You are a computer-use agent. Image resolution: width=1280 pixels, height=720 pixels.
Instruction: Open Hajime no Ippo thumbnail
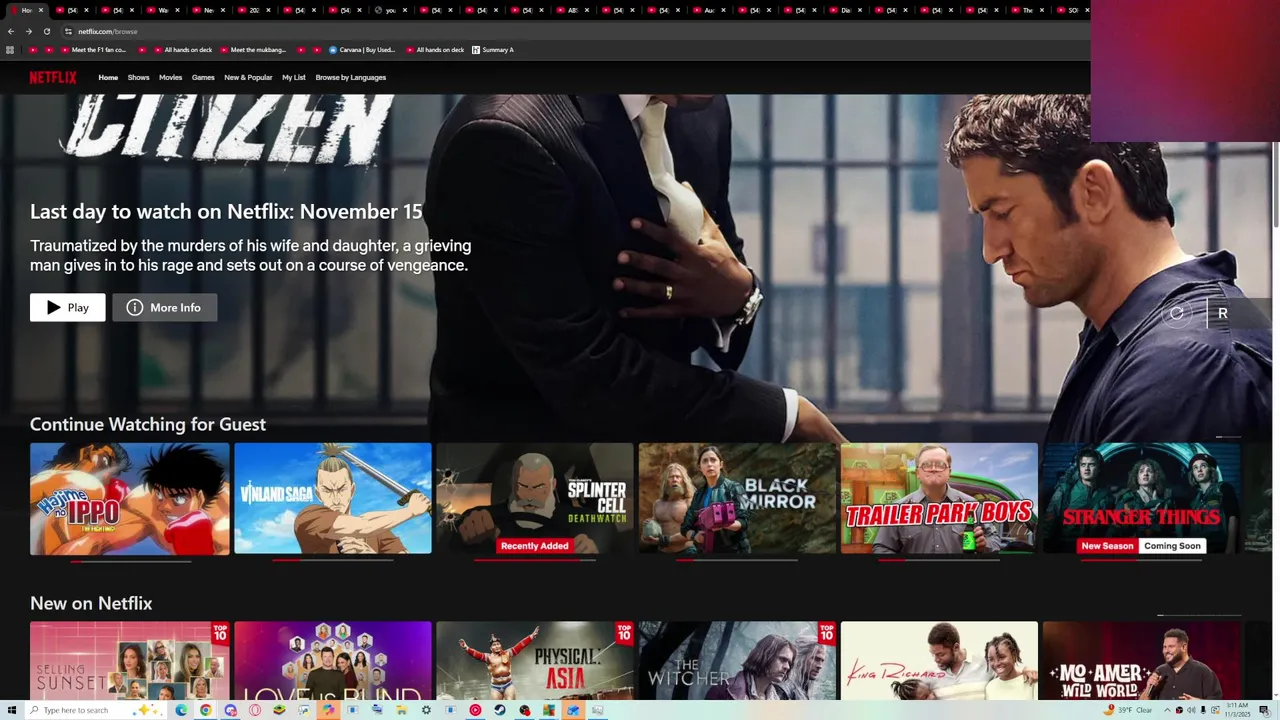130,499
